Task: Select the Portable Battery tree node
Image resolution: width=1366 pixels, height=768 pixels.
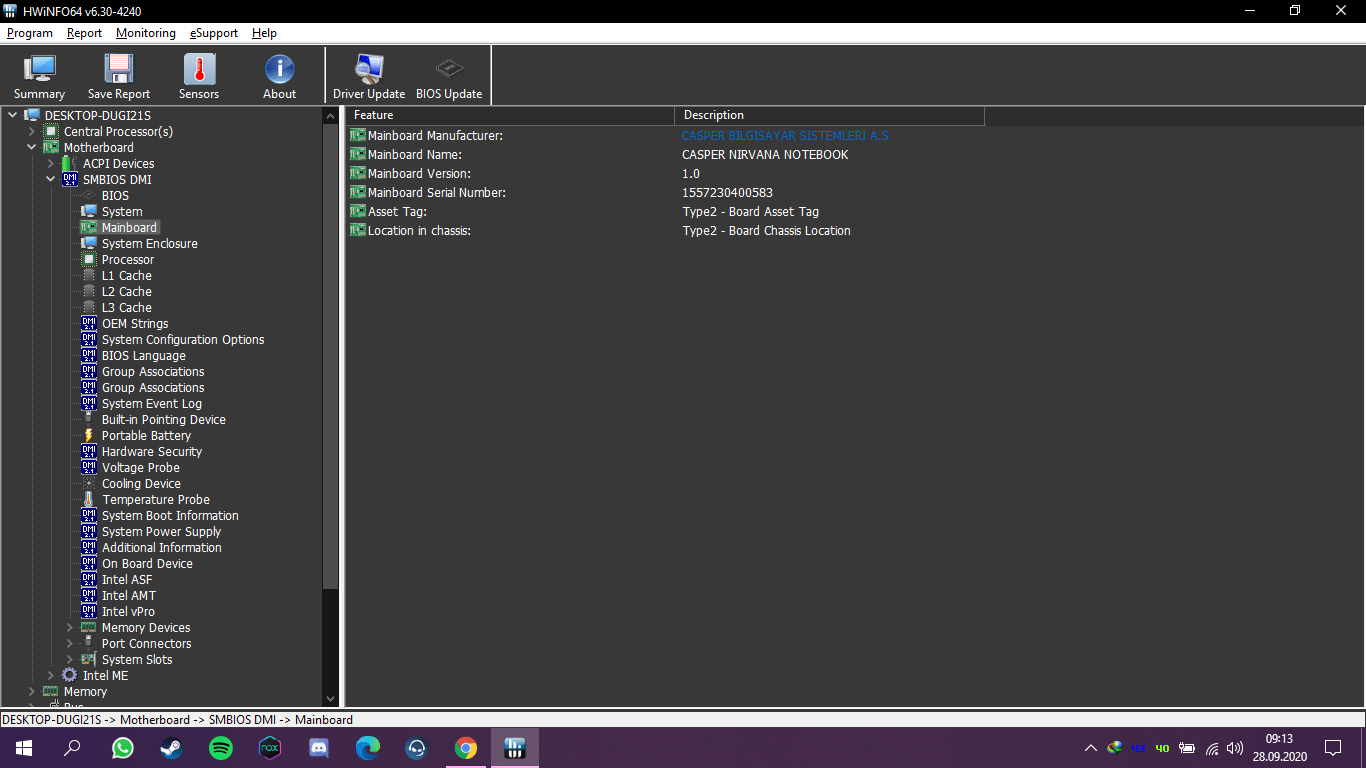Action: coord(146,436)
